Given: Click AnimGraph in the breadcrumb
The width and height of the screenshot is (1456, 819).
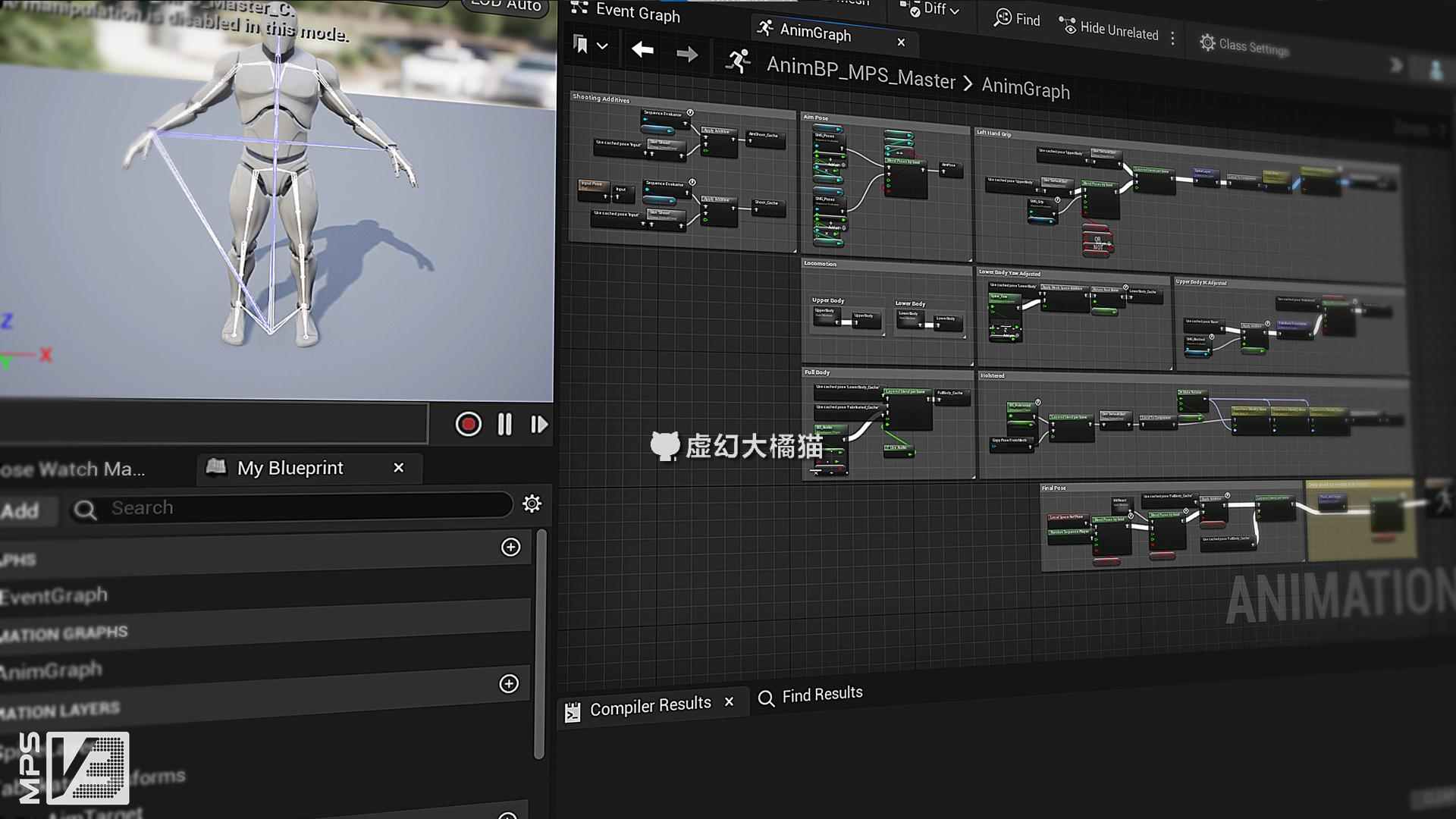Looking at the screenshot, I should (1025, 88).
